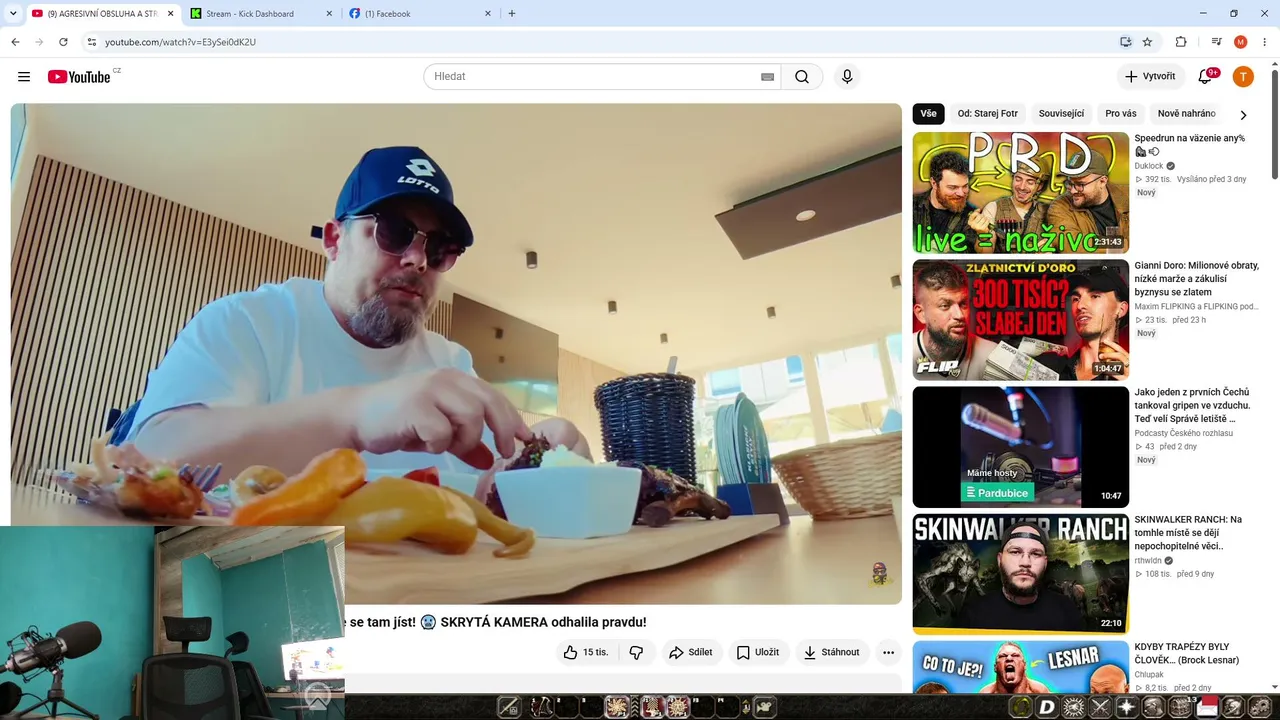This screenshot has height=720, width=1280.
Task: Select the Související filter chip
Action: click(x=1061, y=114)
